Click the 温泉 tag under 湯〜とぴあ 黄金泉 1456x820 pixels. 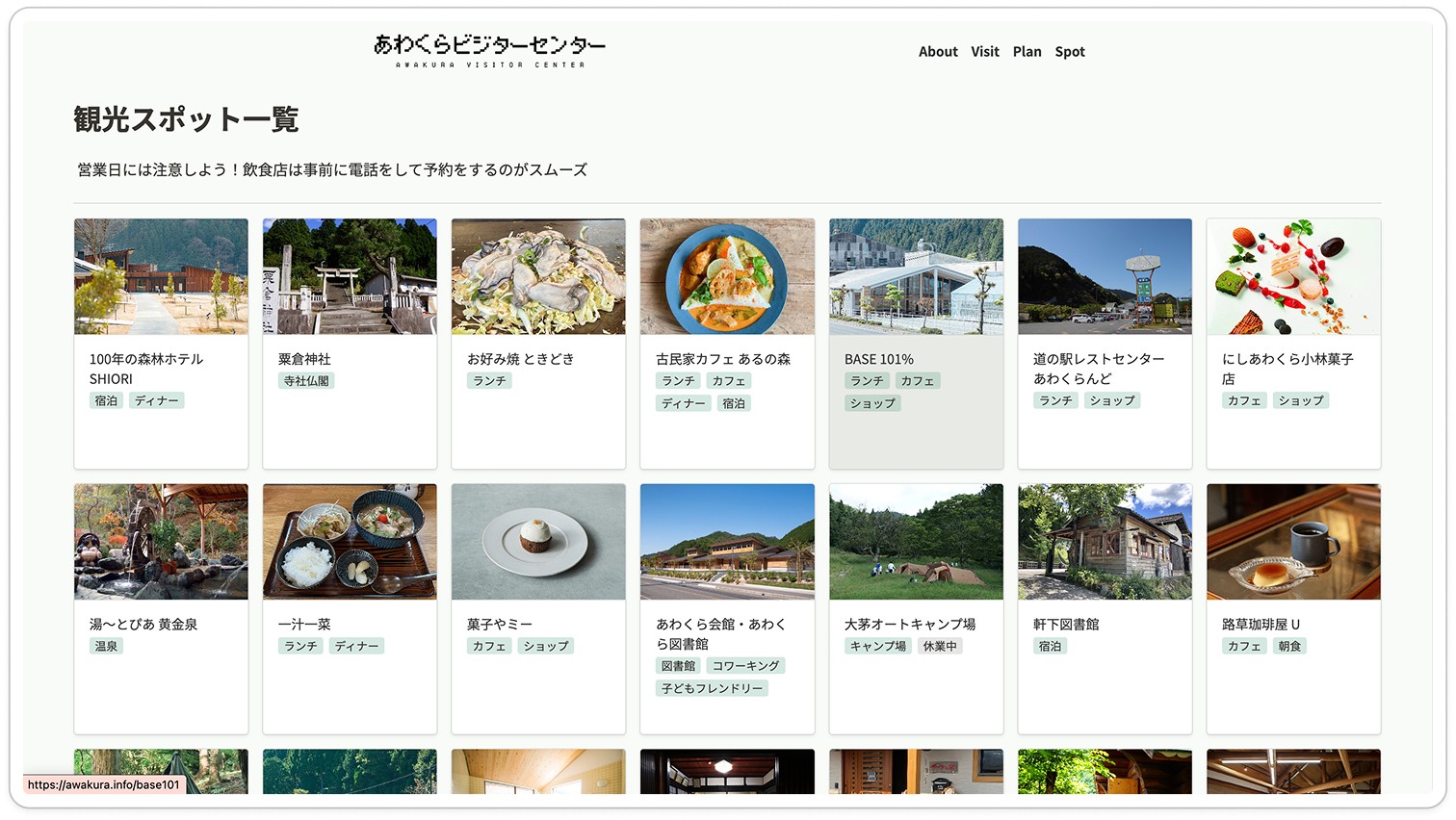[x=106, y=647]
